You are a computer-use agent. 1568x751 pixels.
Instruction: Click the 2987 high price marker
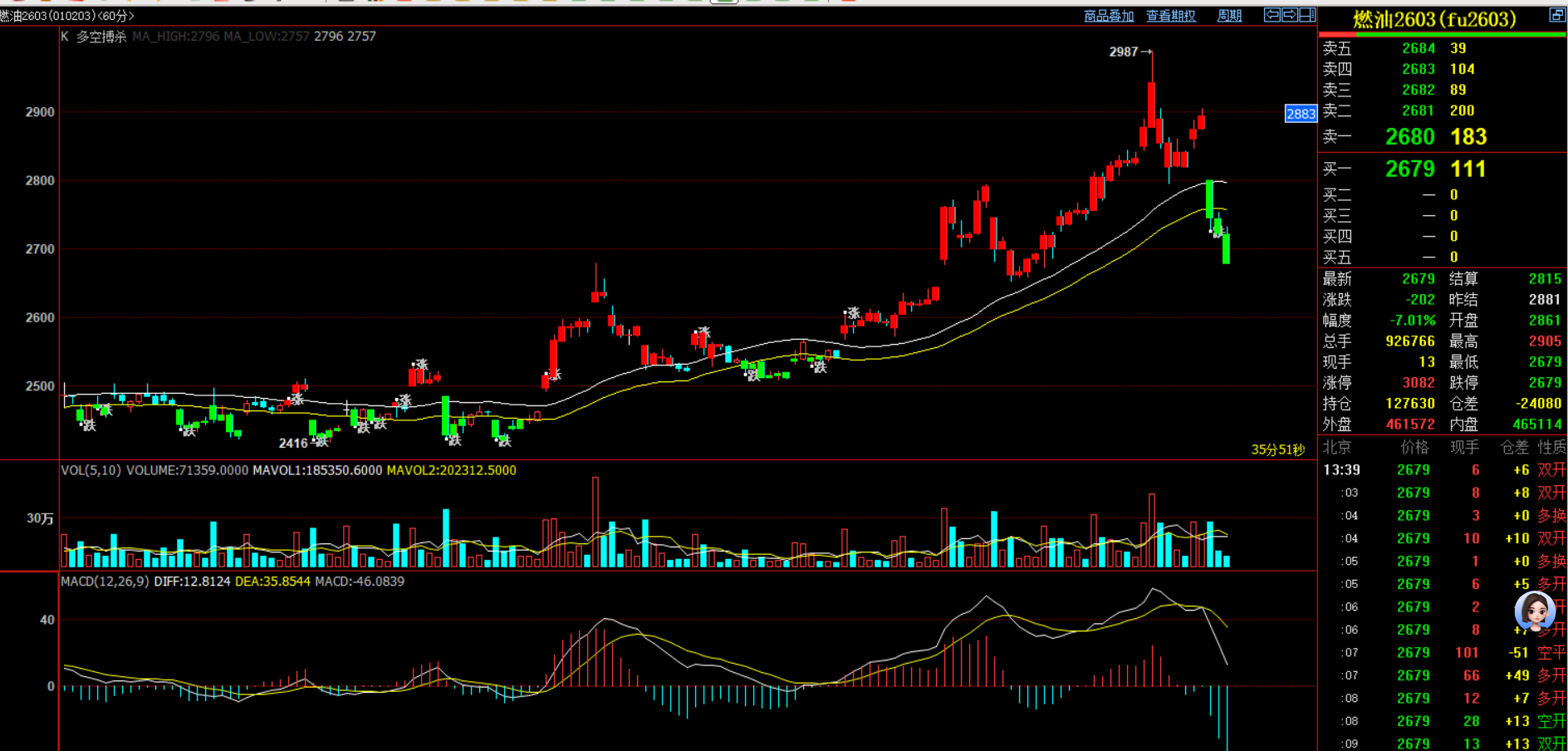[1124, 52]
